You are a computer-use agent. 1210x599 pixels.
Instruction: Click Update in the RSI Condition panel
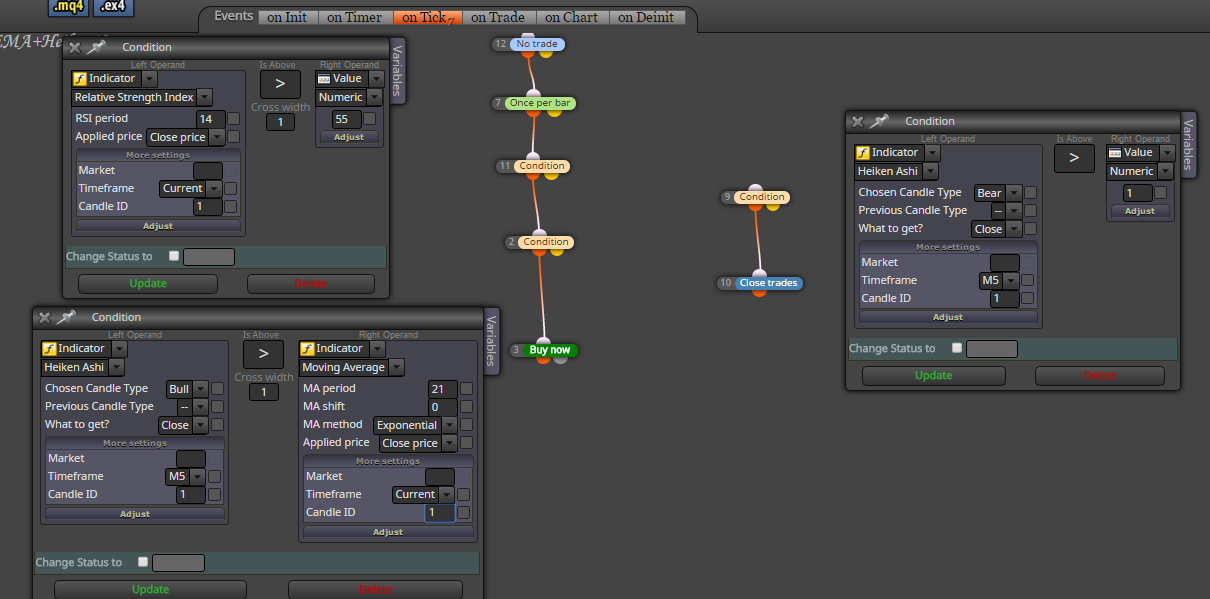click(149, 283)
